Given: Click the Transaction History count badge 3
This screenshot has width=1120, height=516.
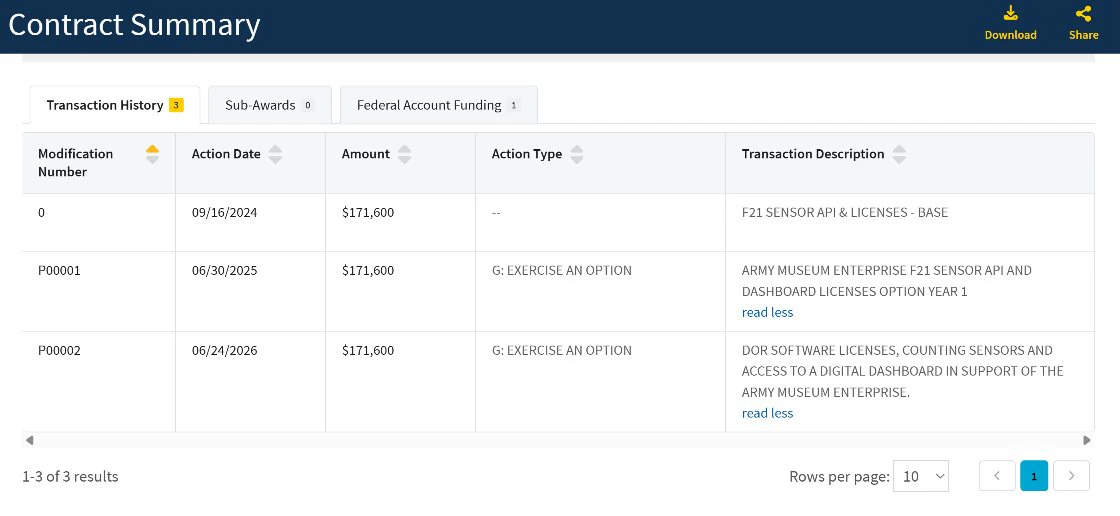Looking at the screenshot, I should pos(176,106).
